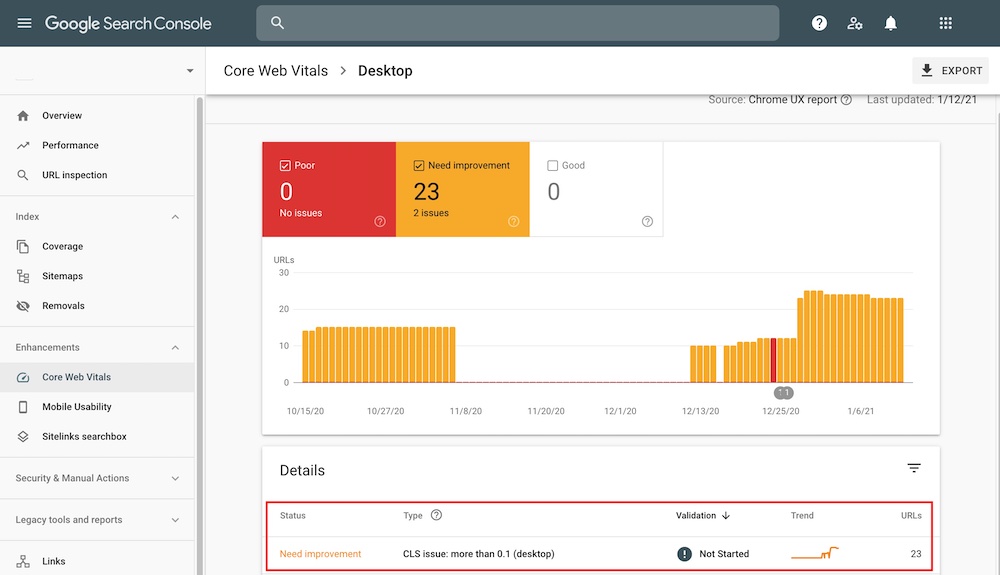Open user settings management icon
This screenshot has width=1000, height=575.
pyautogui.click(x=854, y=23)
